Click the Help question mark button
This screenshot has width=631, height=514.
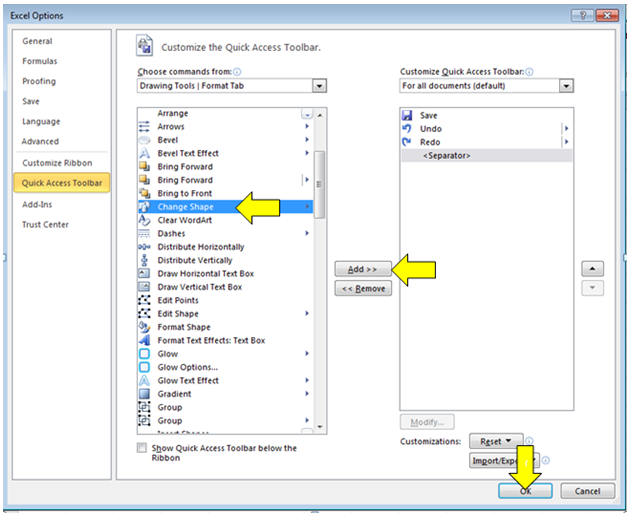(582, 15)
